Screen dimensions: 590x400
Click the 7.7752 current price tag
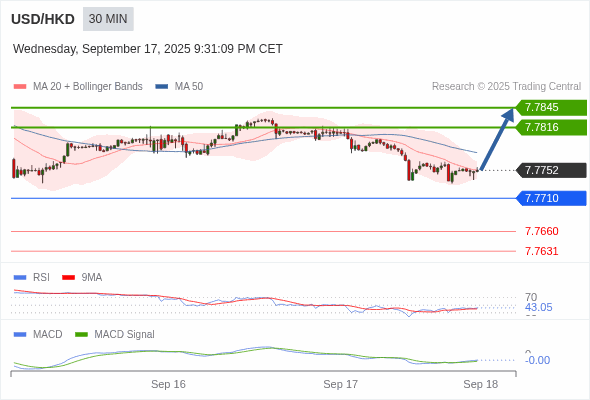point(551,170)
